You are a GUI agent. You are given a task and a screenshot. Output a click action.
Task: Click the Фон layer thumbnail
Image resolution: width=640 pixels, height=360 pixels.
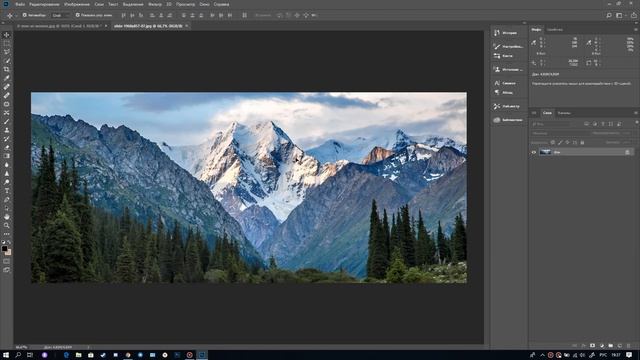click(545, 152)
